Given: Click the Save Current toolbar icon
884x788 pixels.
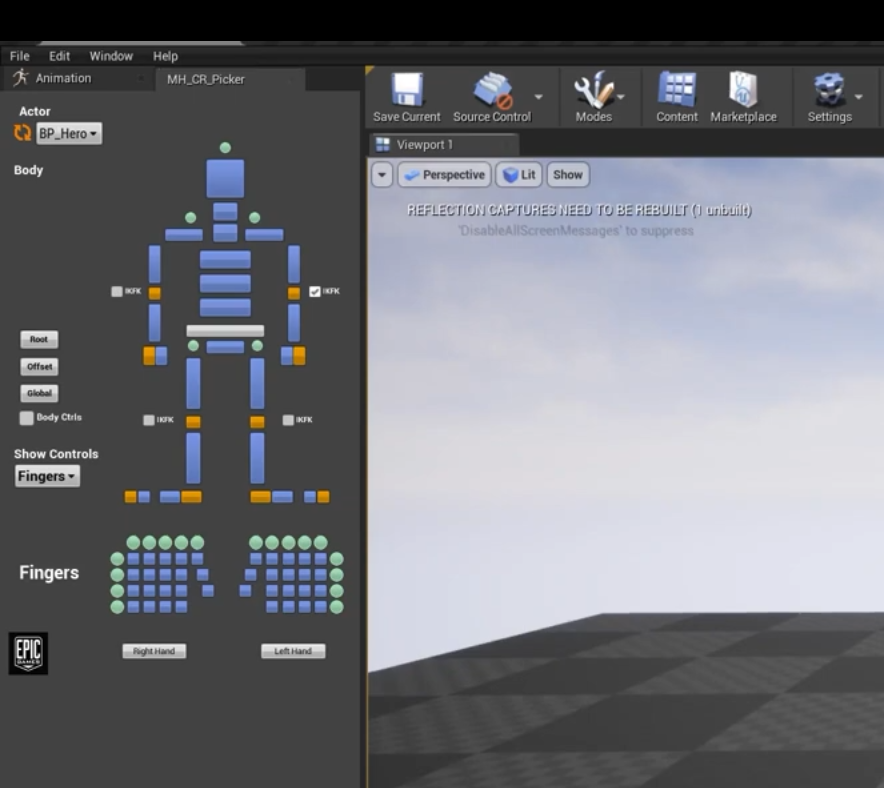Looking at the screenshot, I should click(406, 91).
